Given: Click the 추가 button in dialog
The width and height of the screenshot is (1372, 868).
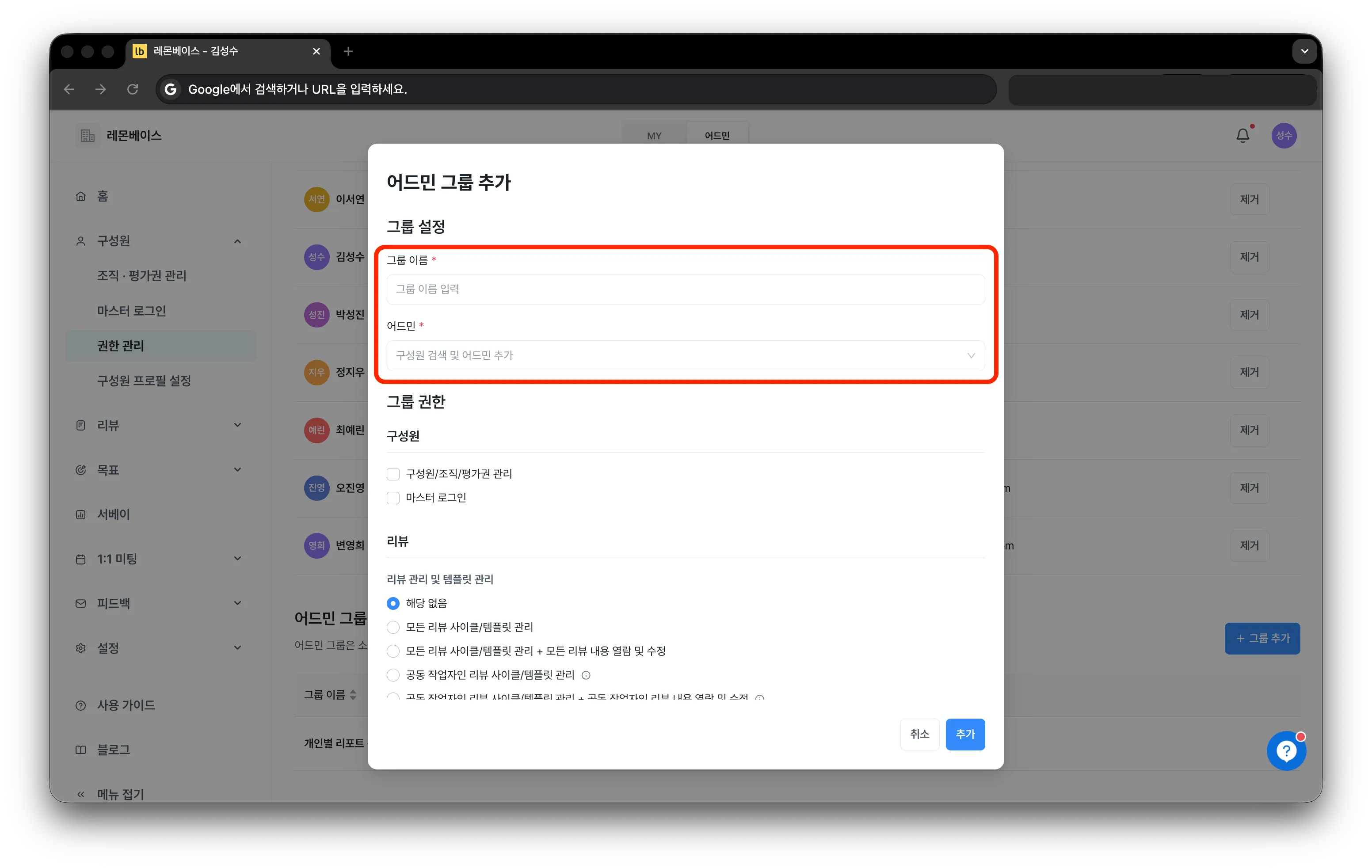Looking at the screenshot, I should coord(964,734).
